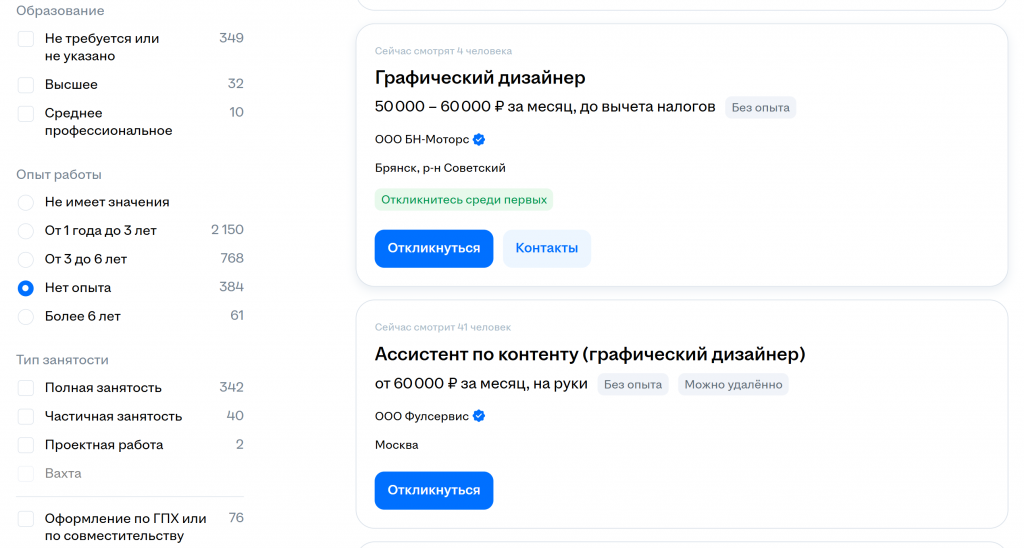The image size is (1024, 548).
Task: Click 'Сейчас смотрит 41 человек' note
Action: [x=443, y=327]
